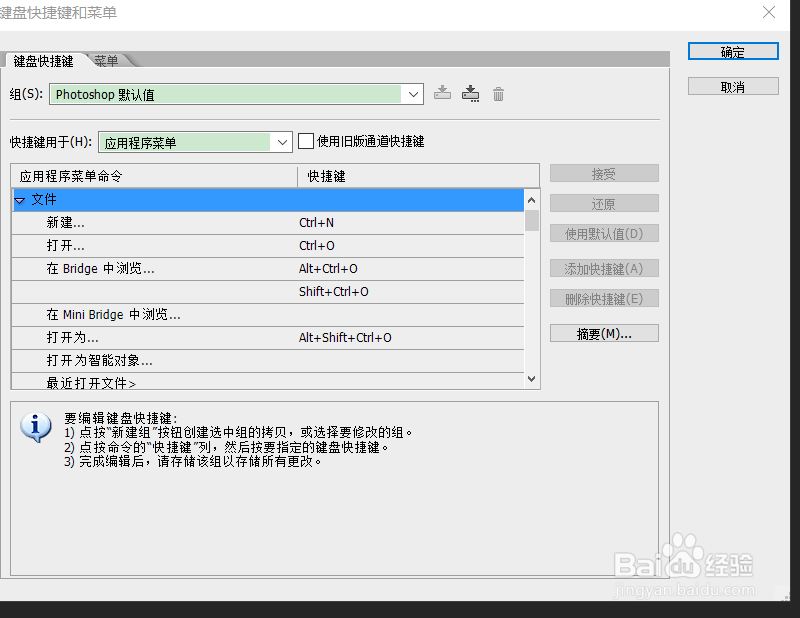This screenshot has height=618, width=800.
Task: Select the 打开... command row
Action: pyautogui.click(x=268, y=246)
